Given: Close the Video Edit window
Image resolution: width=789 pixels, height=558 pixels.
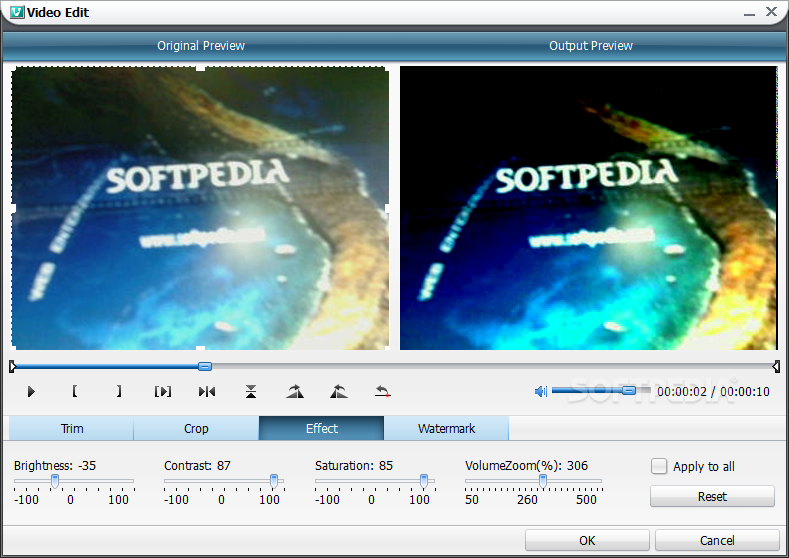Looking at the screenshot, I should click(771, 12).
